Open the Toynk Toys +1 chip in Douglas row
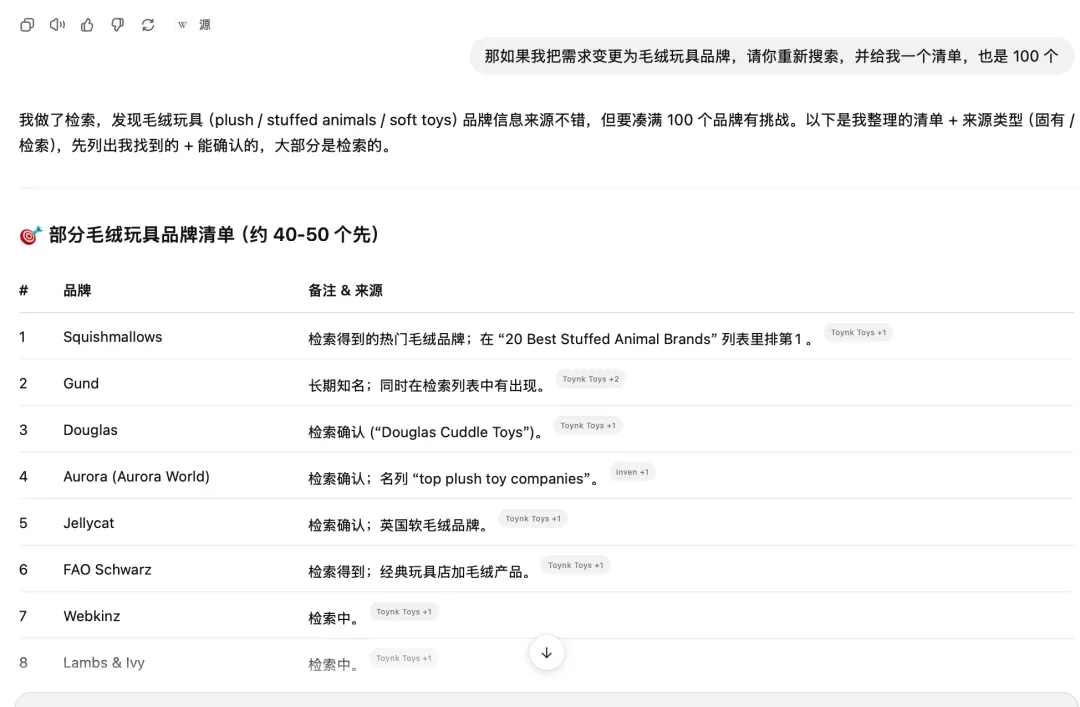The height and width of the screenshot is (707, 1080). point(588,426)
